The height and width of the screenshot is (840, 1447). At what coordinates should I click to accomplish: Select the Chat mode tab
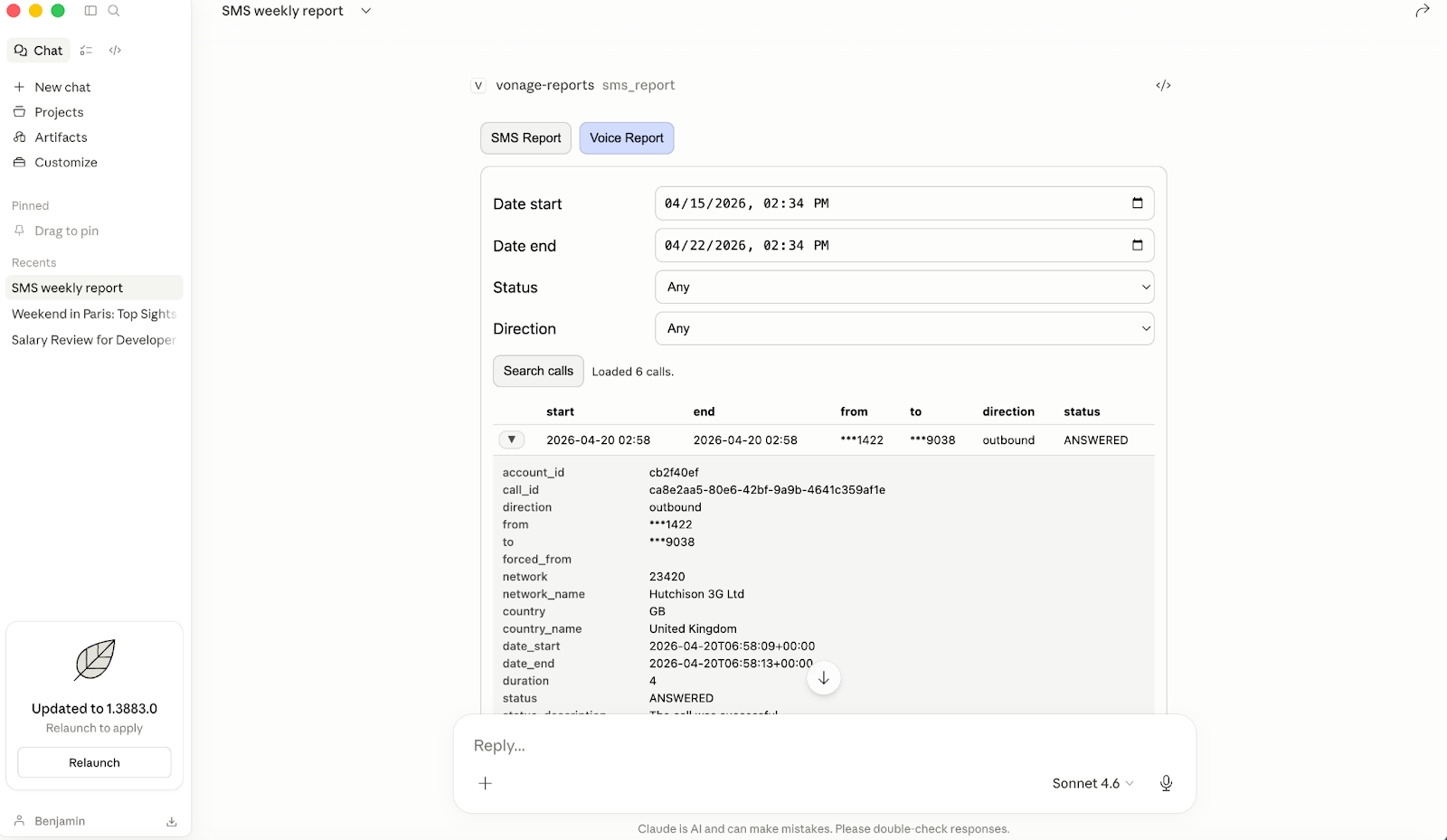[39, 51]
